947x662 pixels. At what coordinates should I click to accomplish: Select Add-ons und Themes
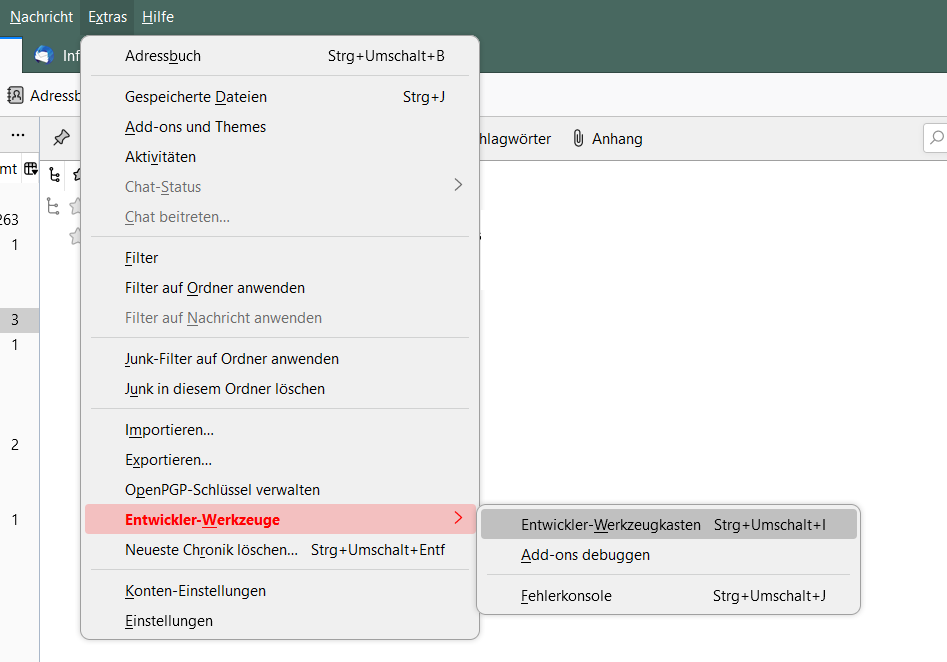(195, 127)
